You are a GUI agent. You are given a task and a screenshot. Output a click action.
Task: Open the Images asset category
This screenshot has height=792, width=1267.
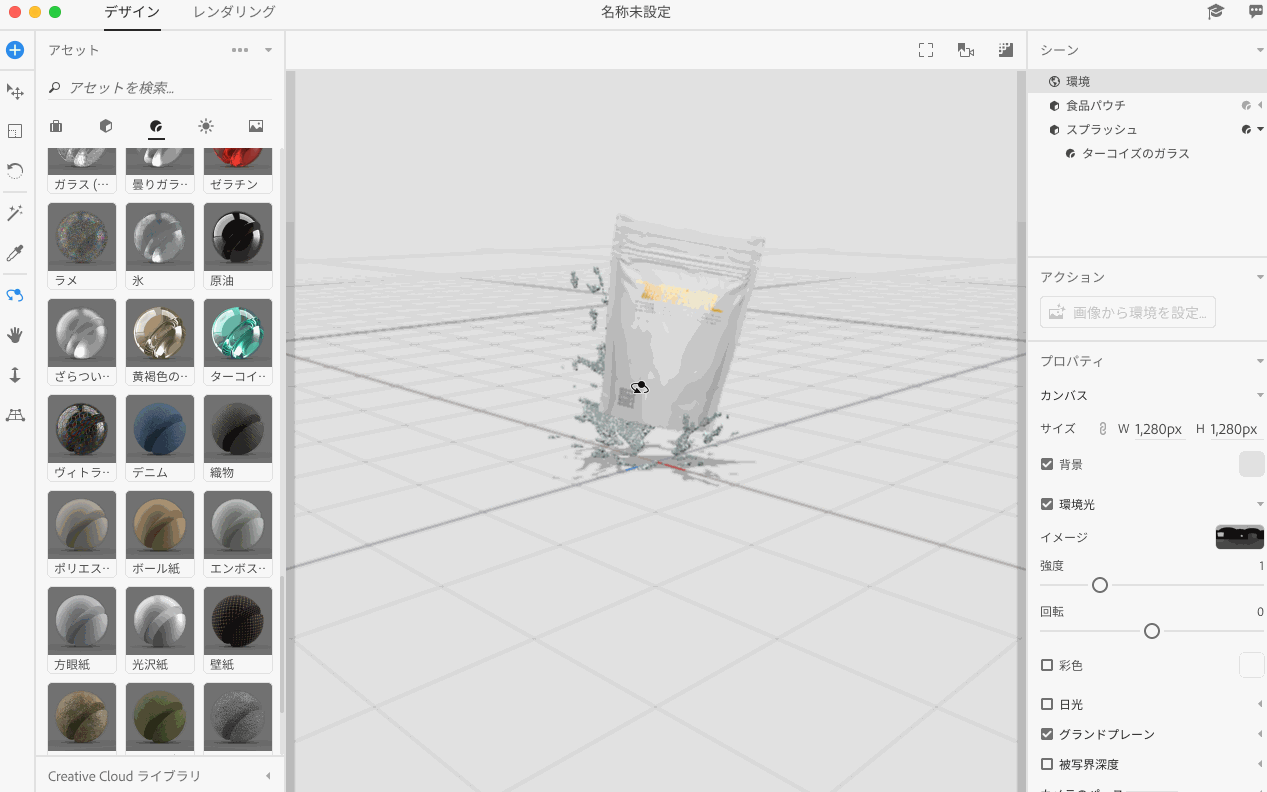(x=256, y=126)
